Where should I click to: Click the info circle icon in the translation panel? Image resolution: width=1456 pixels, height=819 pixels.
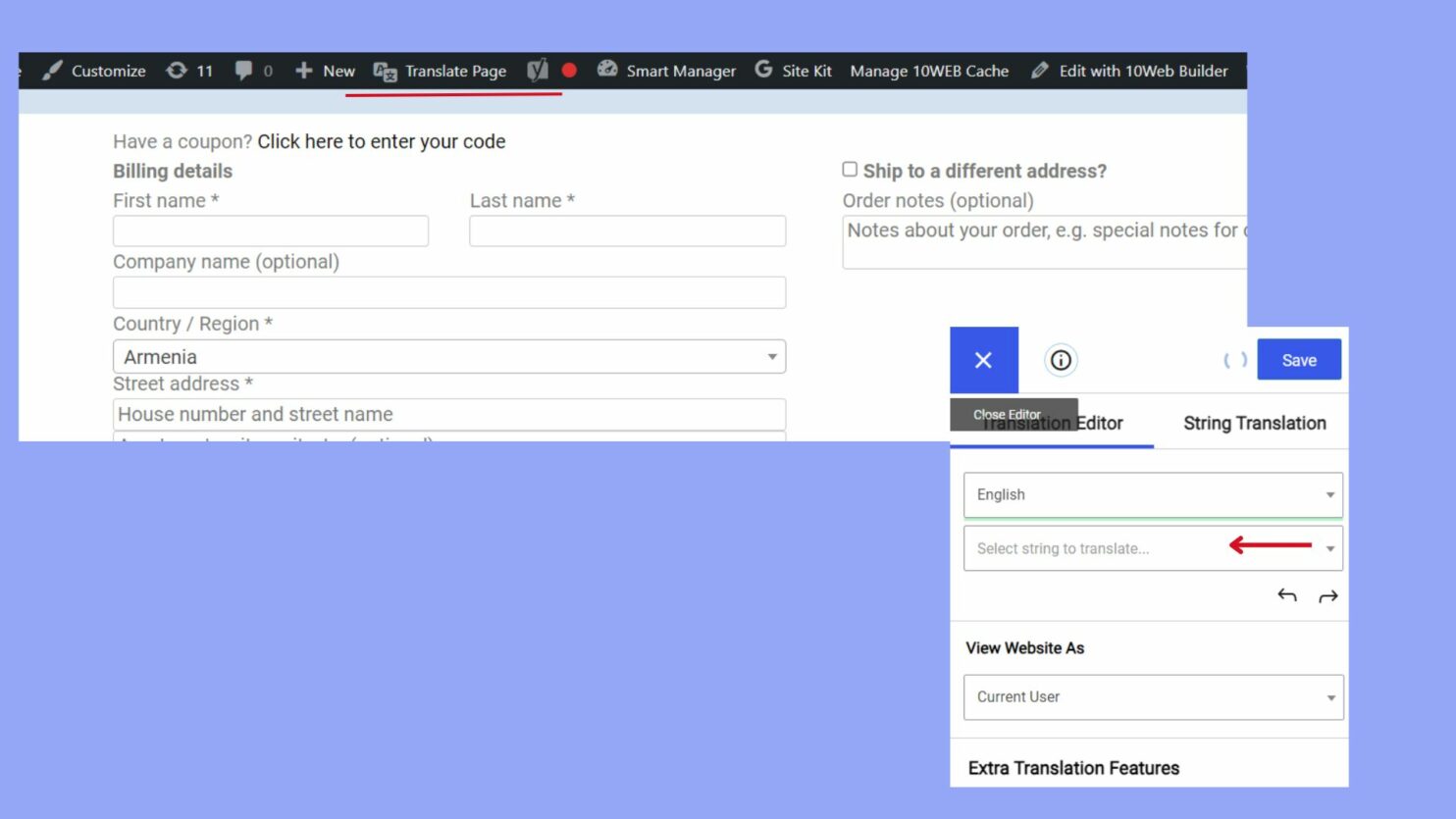(x=1060, y=360)
